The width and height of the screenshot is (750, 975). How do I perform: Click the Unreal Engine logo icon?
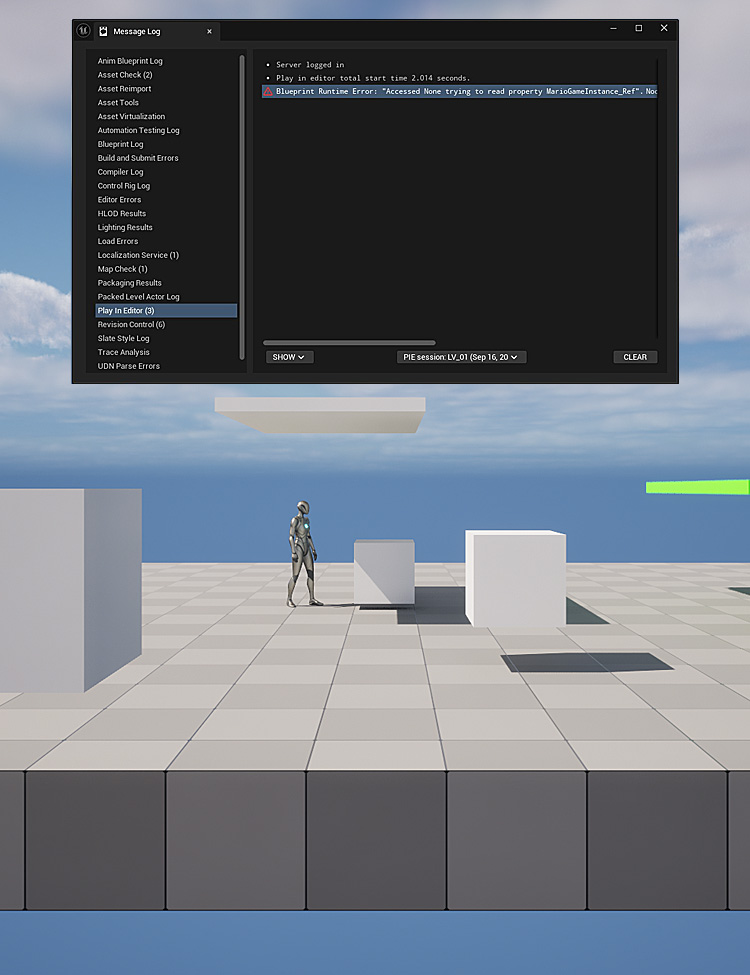84,31
